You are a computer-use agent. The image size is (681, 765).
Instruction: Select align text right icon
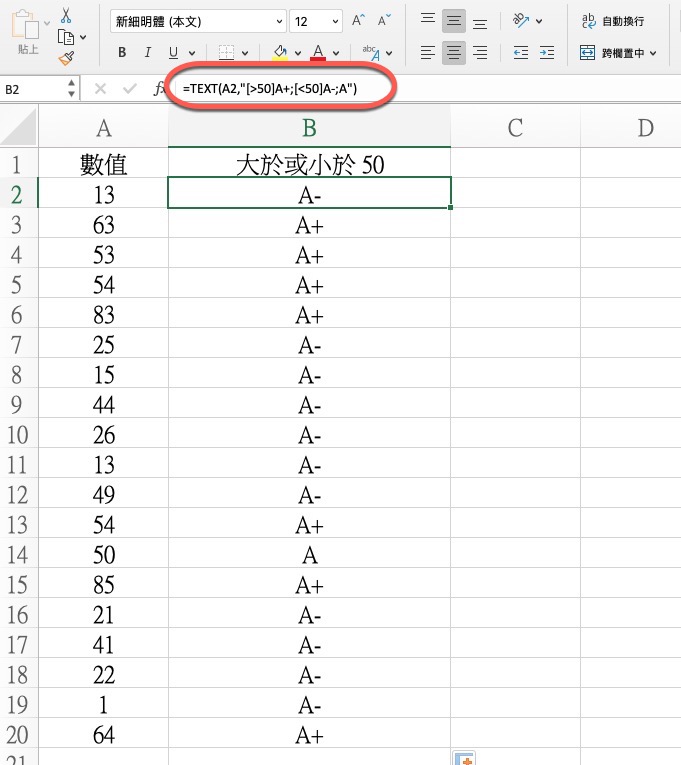[480, 52]
